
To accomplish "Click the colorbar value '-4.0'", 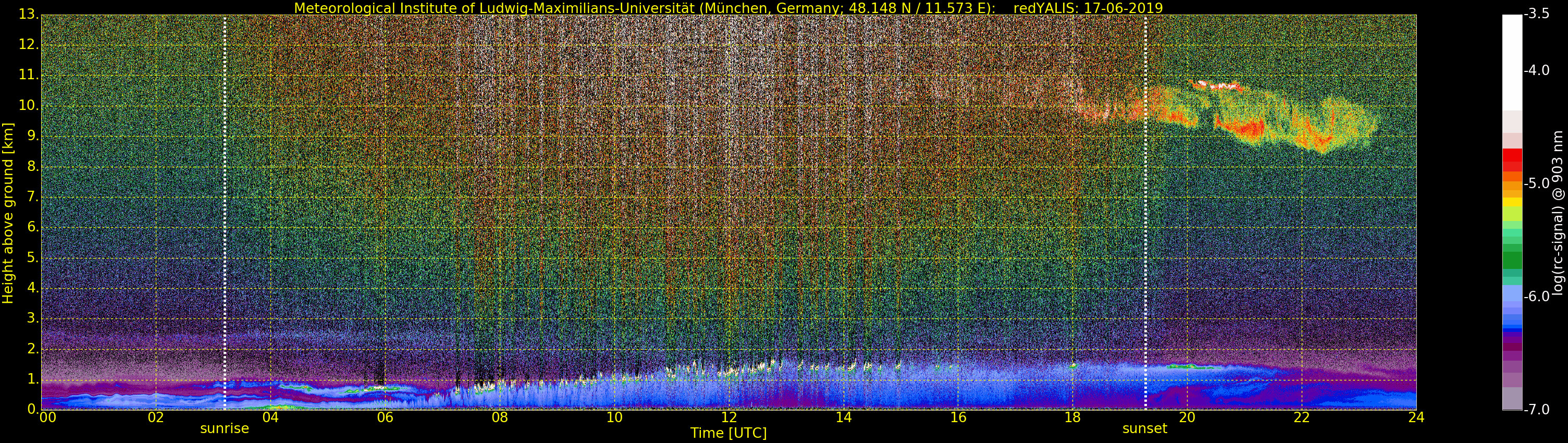I will (x=1537, y=70).
